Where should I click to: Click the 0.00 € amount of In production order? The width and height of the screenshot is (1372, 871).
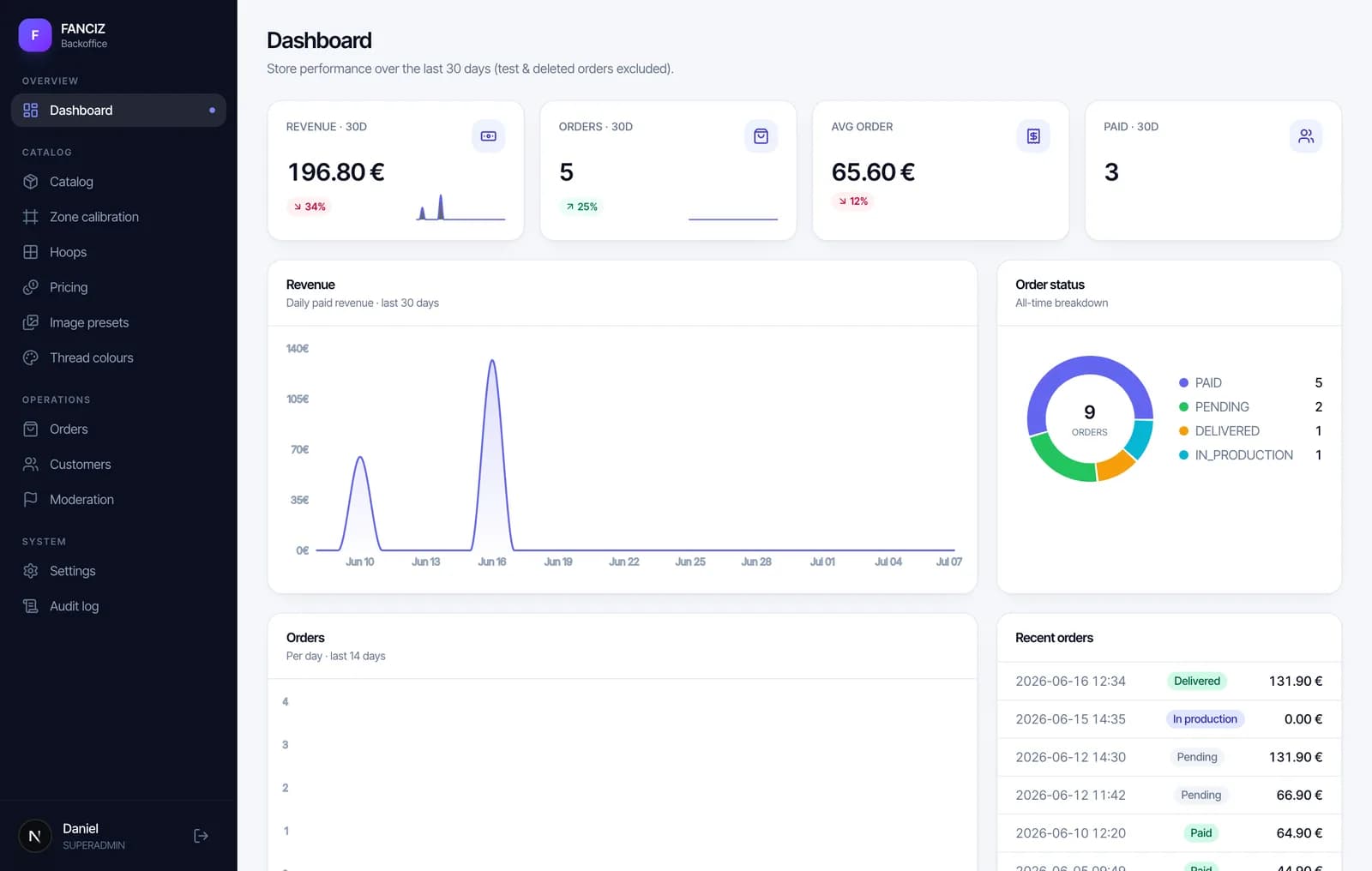pyautogui.click(x=1303, y=718)
